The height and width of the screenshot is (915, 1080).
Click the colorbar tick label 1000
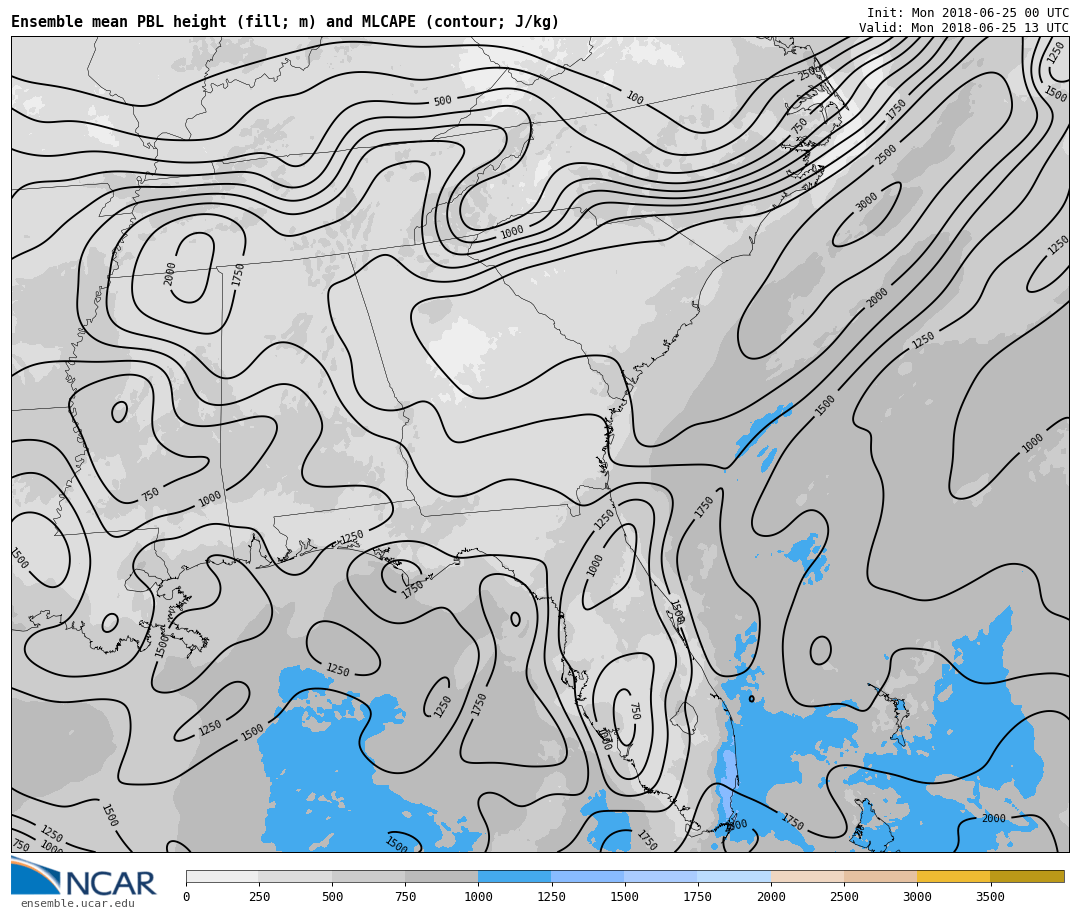click(478, 896)
